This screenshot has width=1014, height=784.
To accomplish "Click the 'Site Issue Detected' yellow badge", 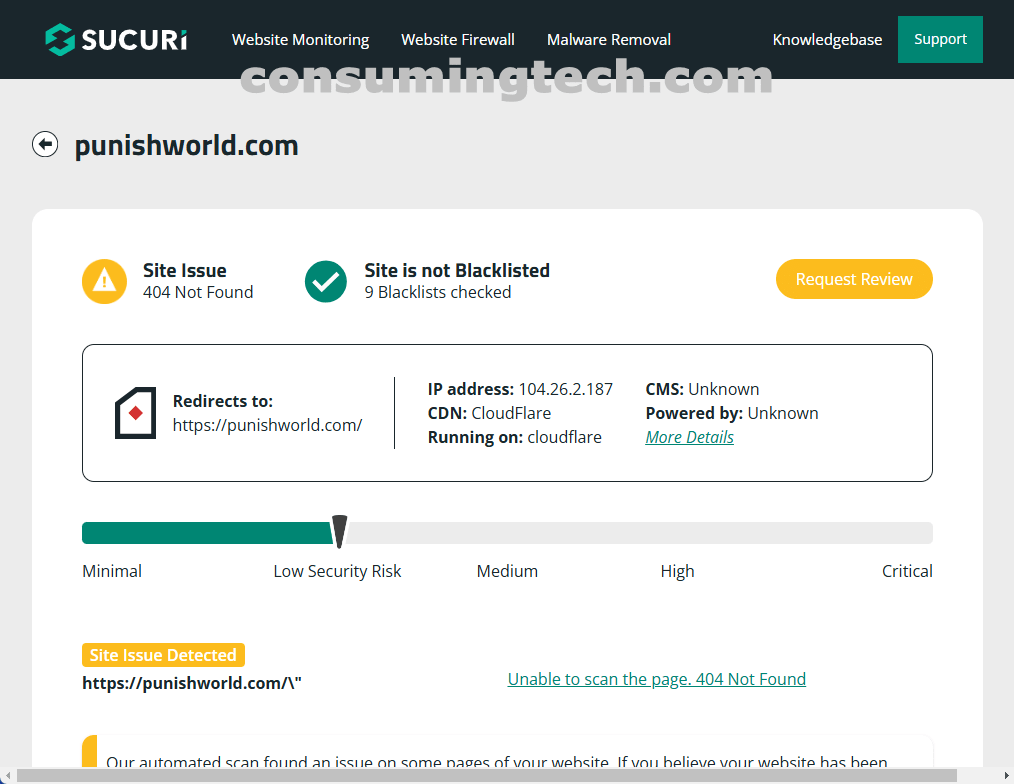I will pyautogui.click(x=163, y=655).
